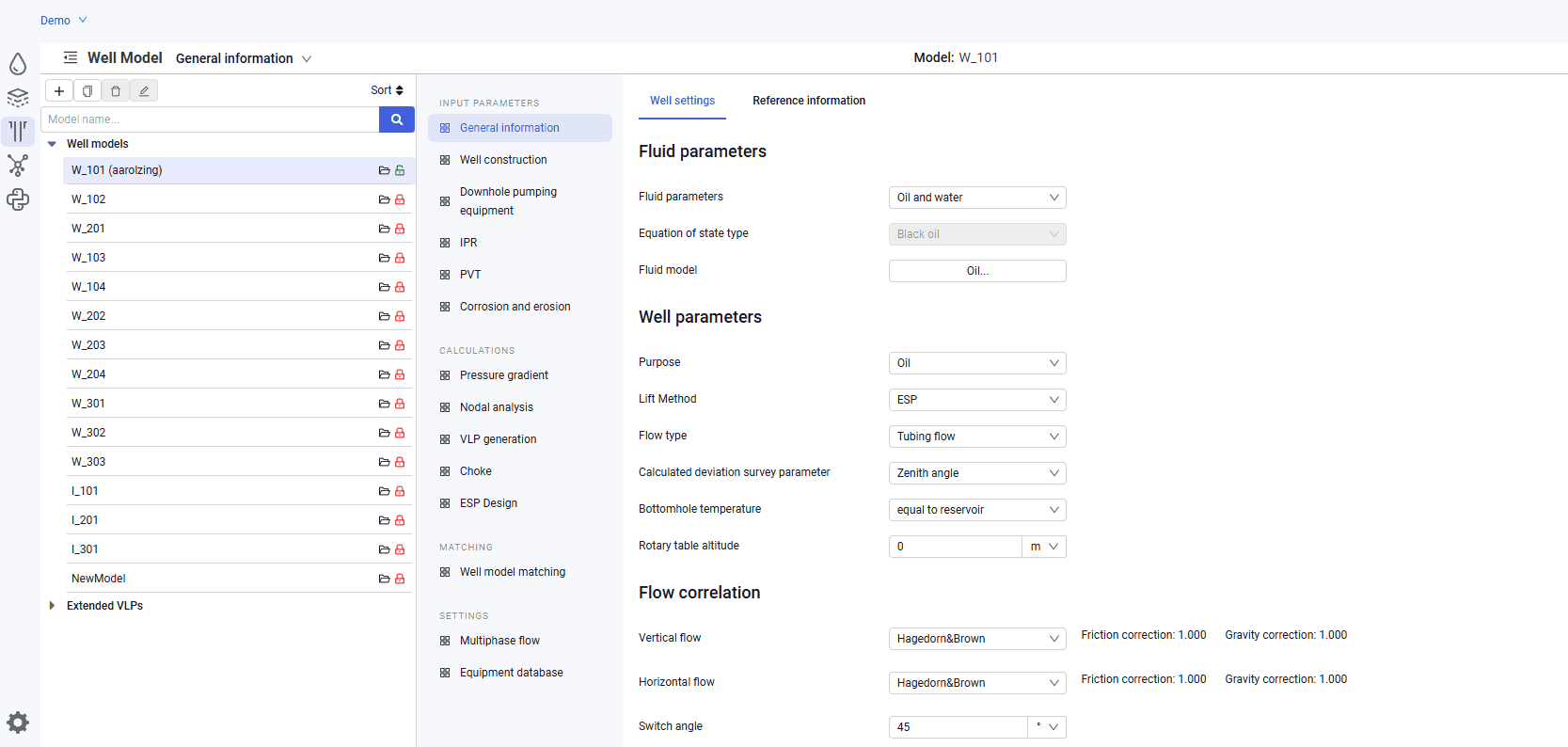Open the settings gear in sidebar

18,723
